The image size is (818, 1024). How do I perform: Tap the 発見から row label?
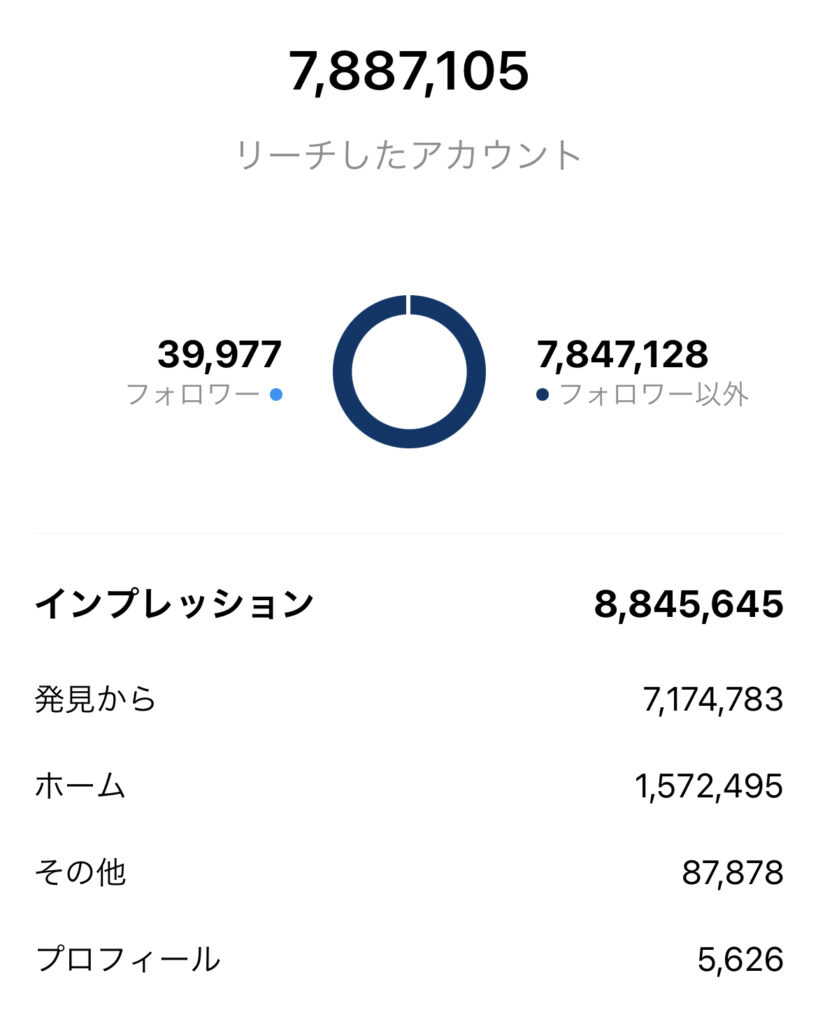click(x=95, y=699)
